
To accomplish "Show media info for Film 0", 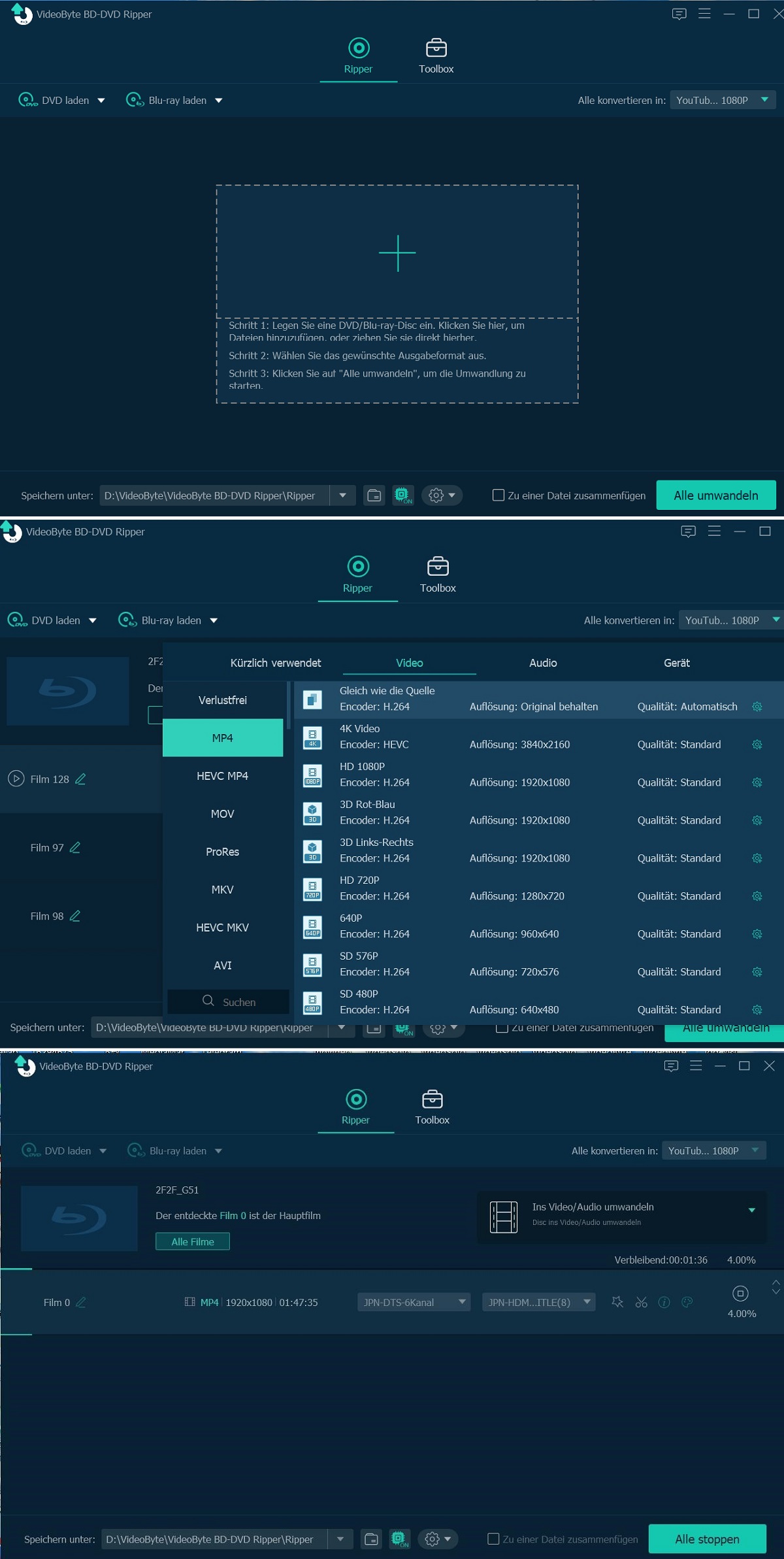I will point(664,1302).
